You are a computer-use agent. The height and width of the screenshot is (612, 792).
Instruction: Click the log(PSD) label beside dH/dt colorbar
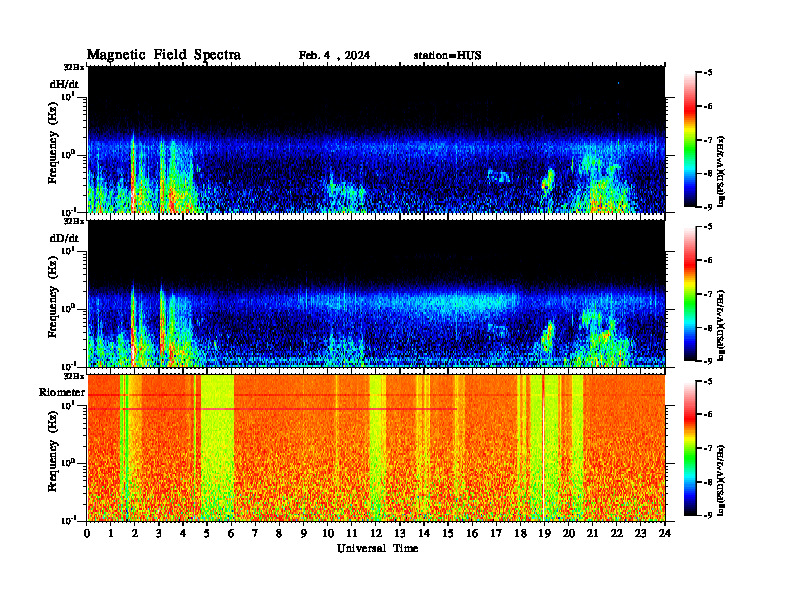tap(722, 171)
